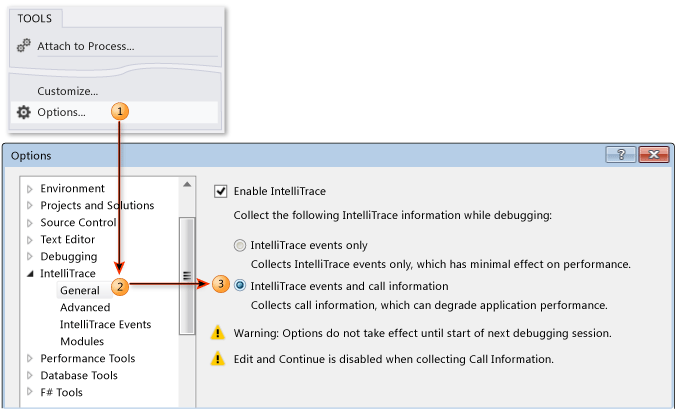
Task: Select F# Tools category
Action: pyautogui.click(x=62, y=392)
